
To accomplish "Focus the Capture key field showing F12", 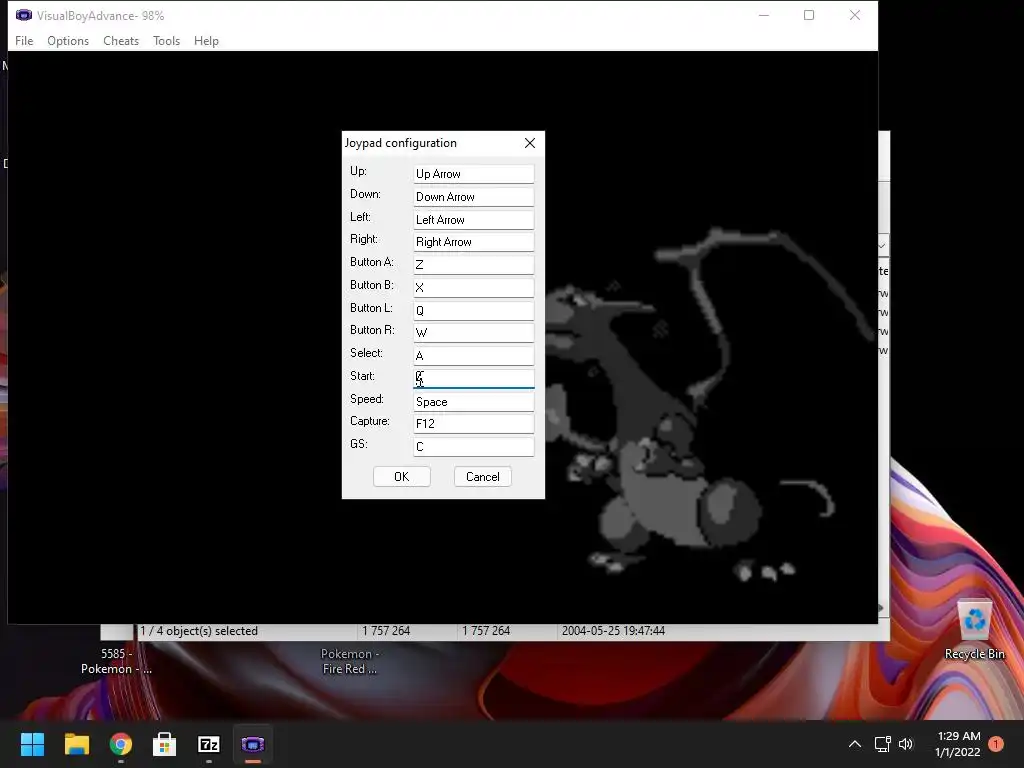I will (x=473, y=423).
